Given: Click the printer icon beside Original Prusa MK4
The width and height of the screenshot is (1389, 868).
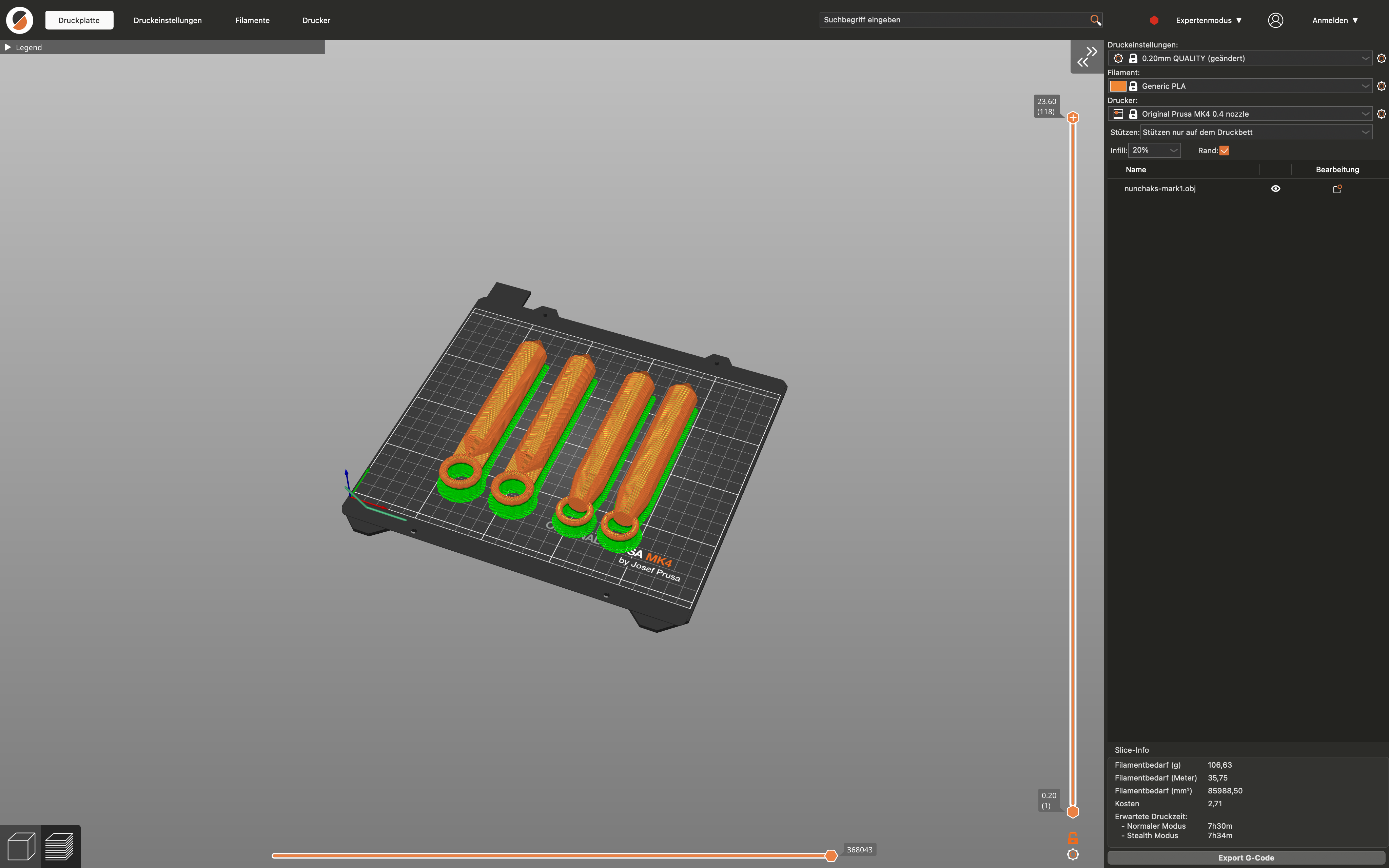Looking at the screenshot, I should click(x=1118, y=114).
